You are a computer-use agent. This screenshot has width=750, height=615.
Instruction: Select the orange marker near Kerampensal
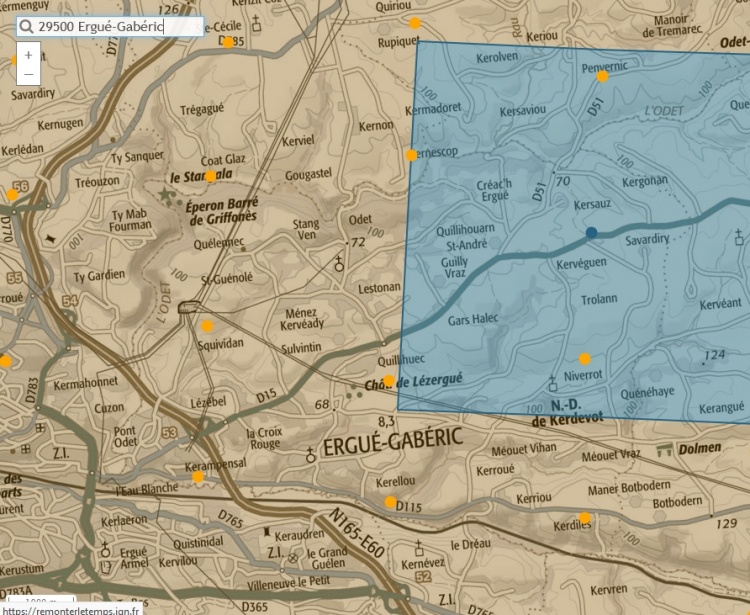coord(198,477)
